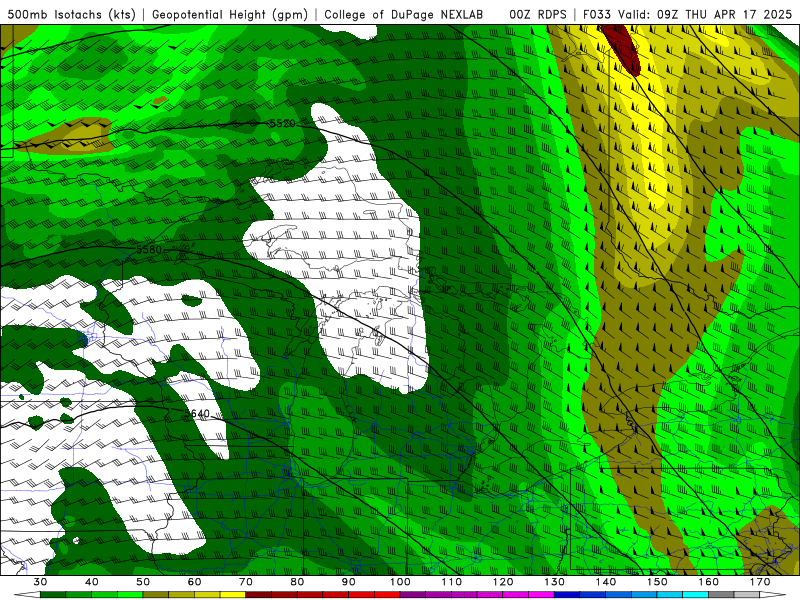Click the "Geopotential Height (gpm)" title text
This screenshot has height=600, width=800.
point(230,14)
